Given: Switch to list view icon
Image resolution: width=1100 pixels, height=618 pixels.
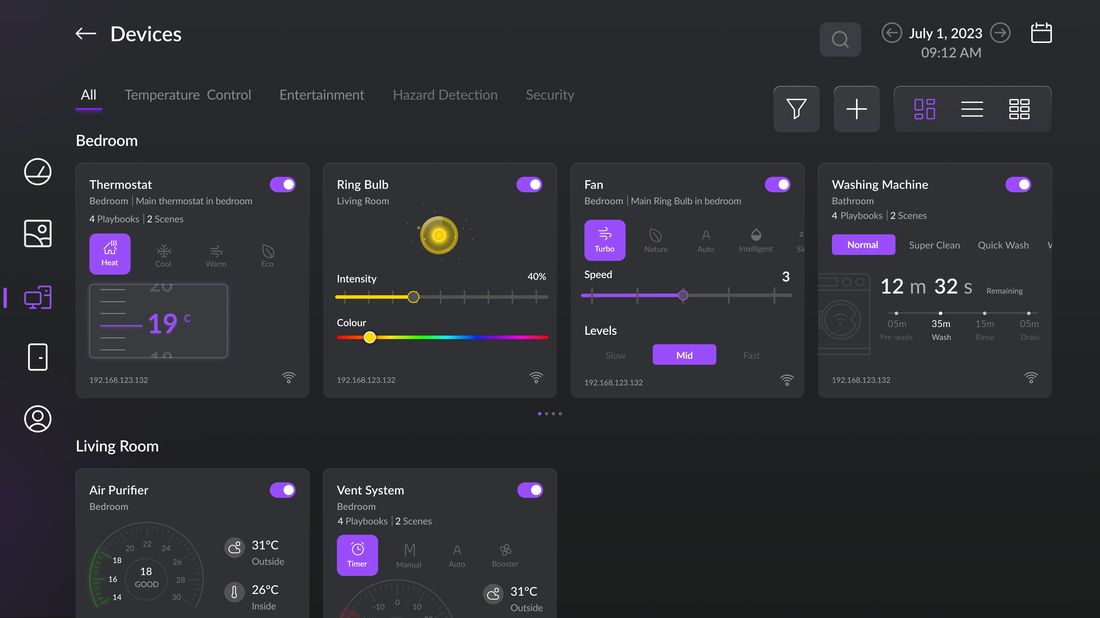Looking at the screenshot, I should pos(972,109).
